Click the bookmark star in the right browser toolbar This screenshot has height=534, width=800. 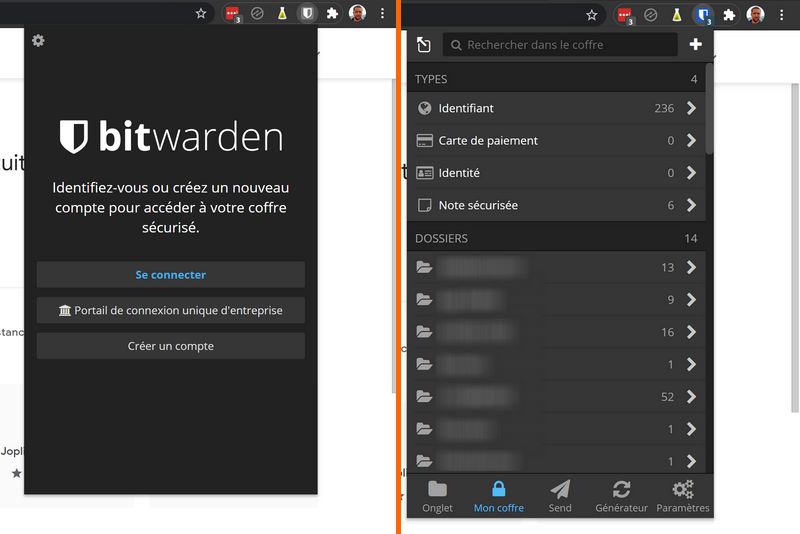click(x=592, y=15)
